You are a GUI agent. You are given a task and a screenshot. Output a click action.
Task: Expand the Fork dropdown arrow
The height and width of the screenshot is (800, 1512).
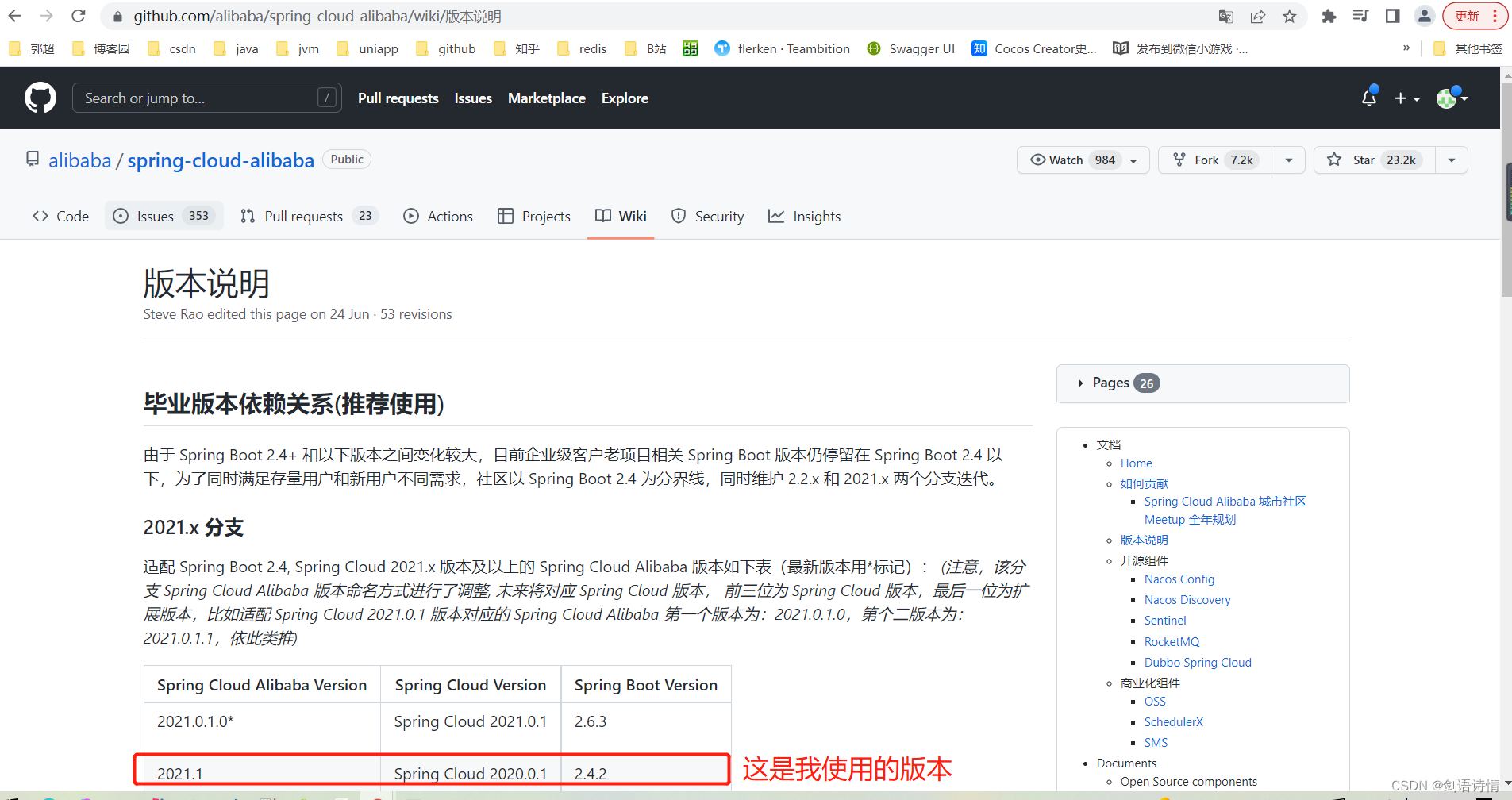point(1289,160)
